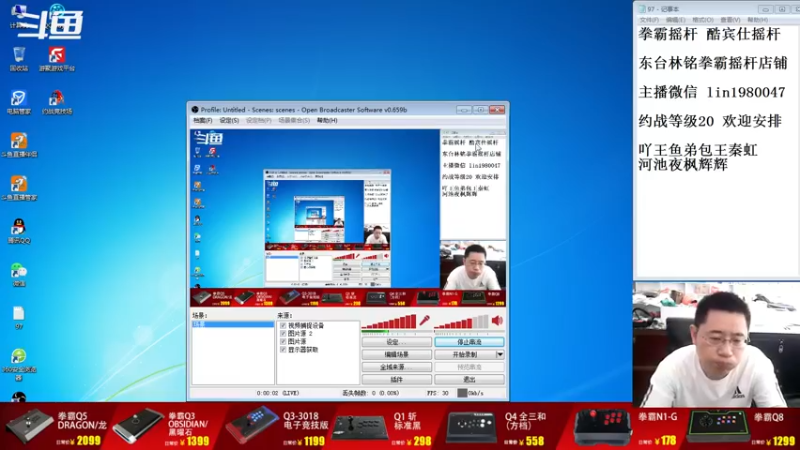
Task: Click inside the Notepad text area
Action: (x=716, y=152)
